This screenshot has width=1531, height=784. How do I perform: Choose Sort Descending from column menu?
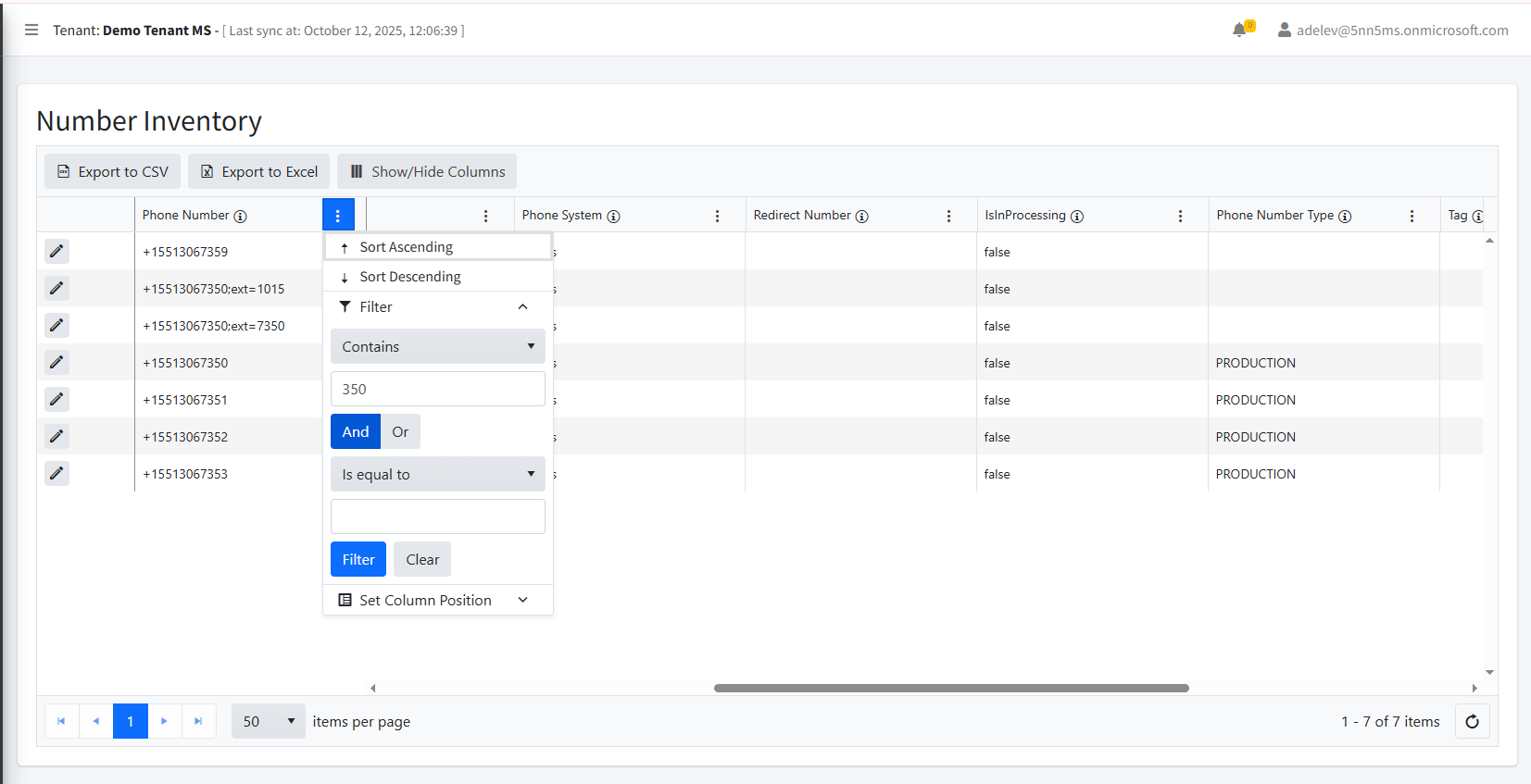click(x=409, y=277)
